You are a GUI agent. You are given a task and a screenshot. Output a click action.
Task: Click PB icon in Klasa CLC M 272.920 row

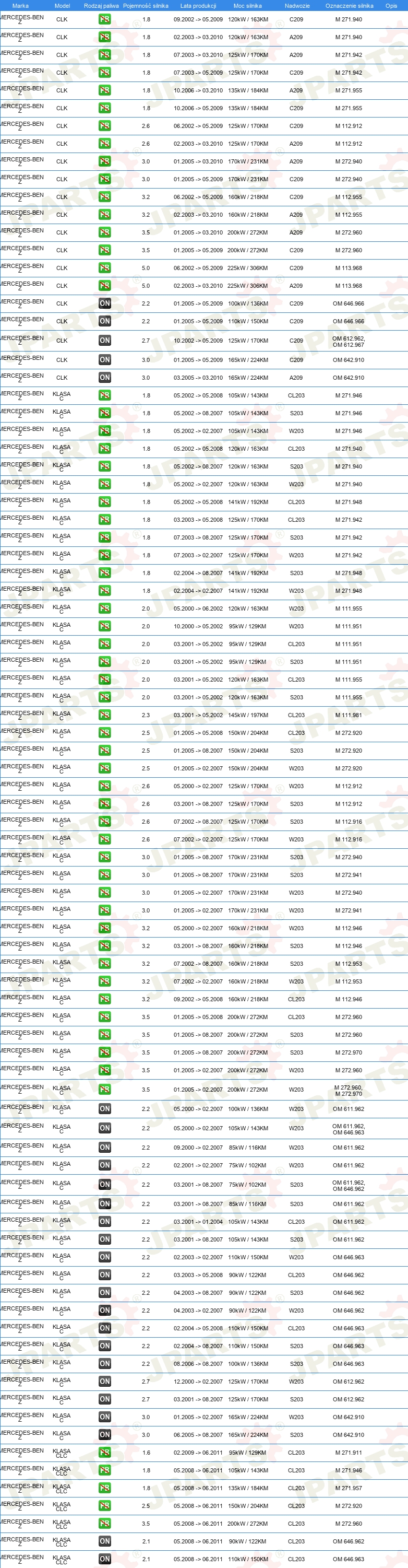(104, 1506)
